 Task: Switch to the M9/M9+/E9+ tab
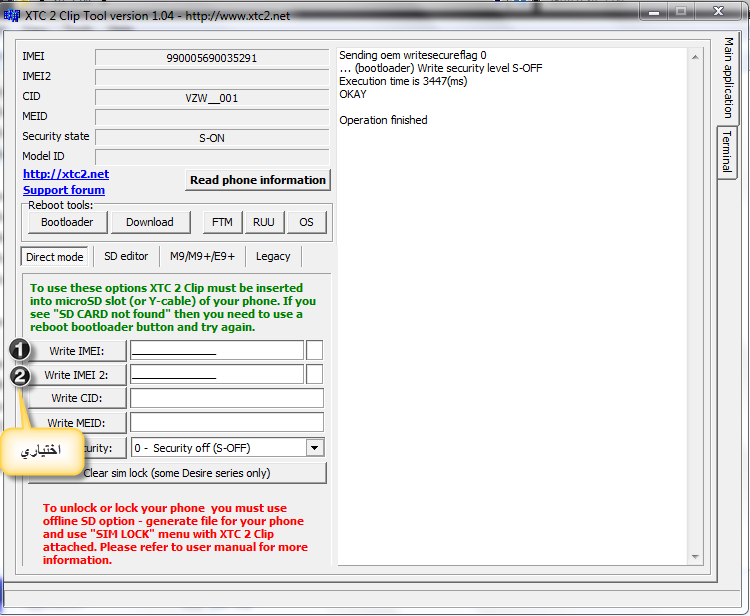203,256
